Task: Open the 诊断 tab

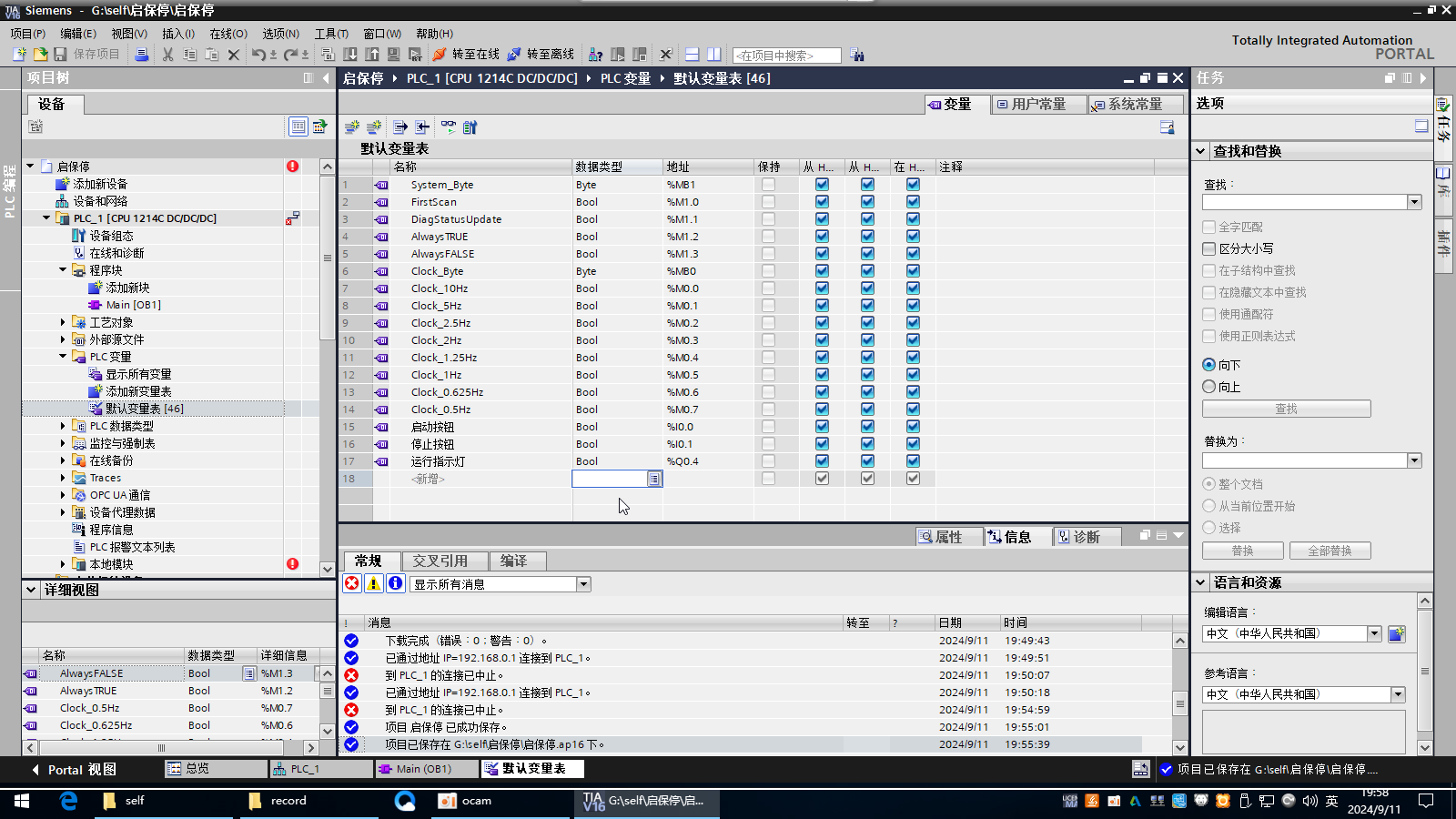Action: (1087, 537)
